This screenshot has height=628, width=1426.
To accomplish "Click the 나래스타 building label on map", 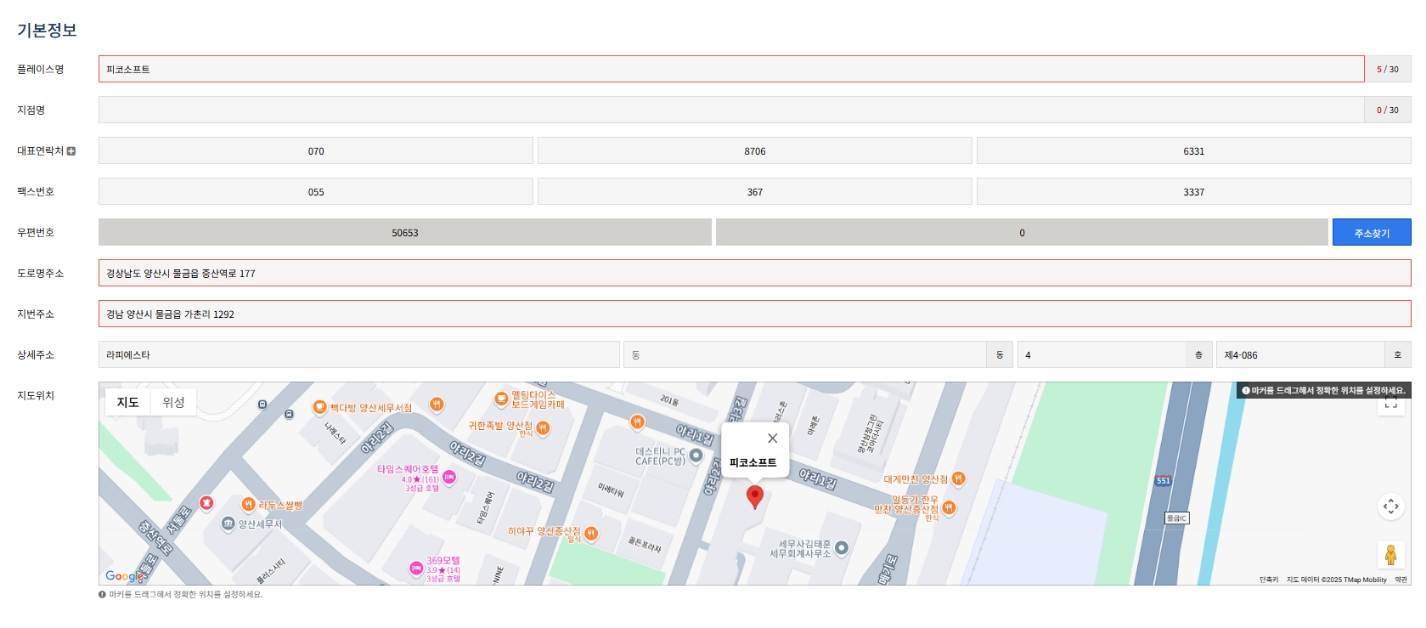I will [333, 431].
